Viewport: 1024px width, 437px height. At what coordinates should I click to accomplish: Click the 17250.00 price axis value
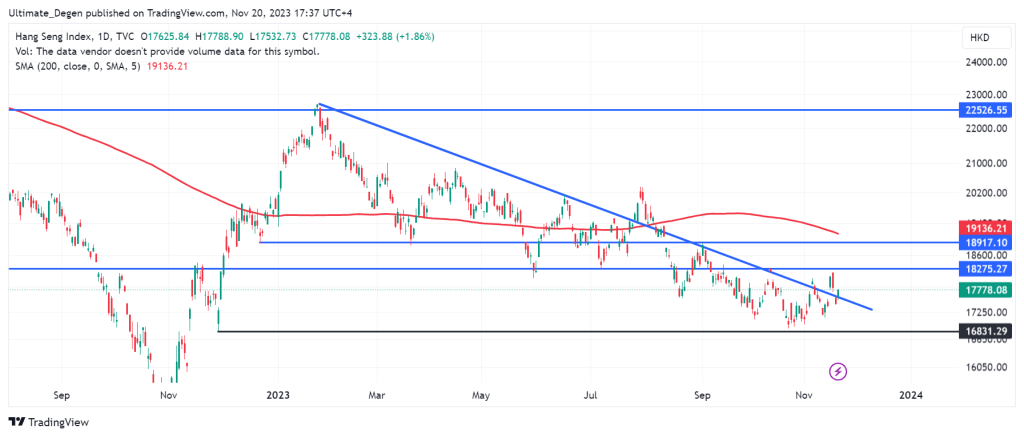pos(985,312)
